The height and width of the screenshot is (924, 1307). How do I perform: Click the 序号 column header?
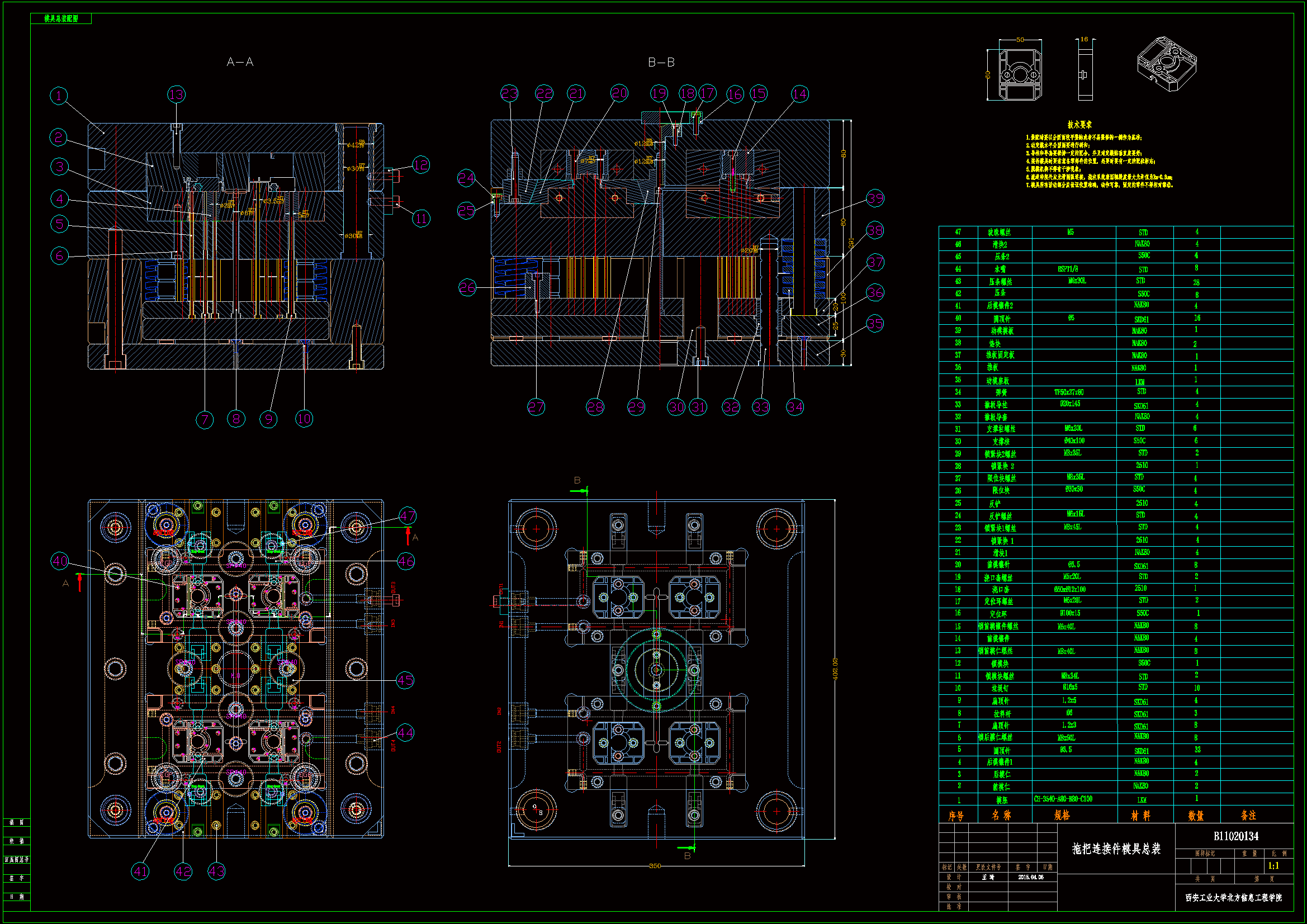pyautogui.click(x=956, y=816)
